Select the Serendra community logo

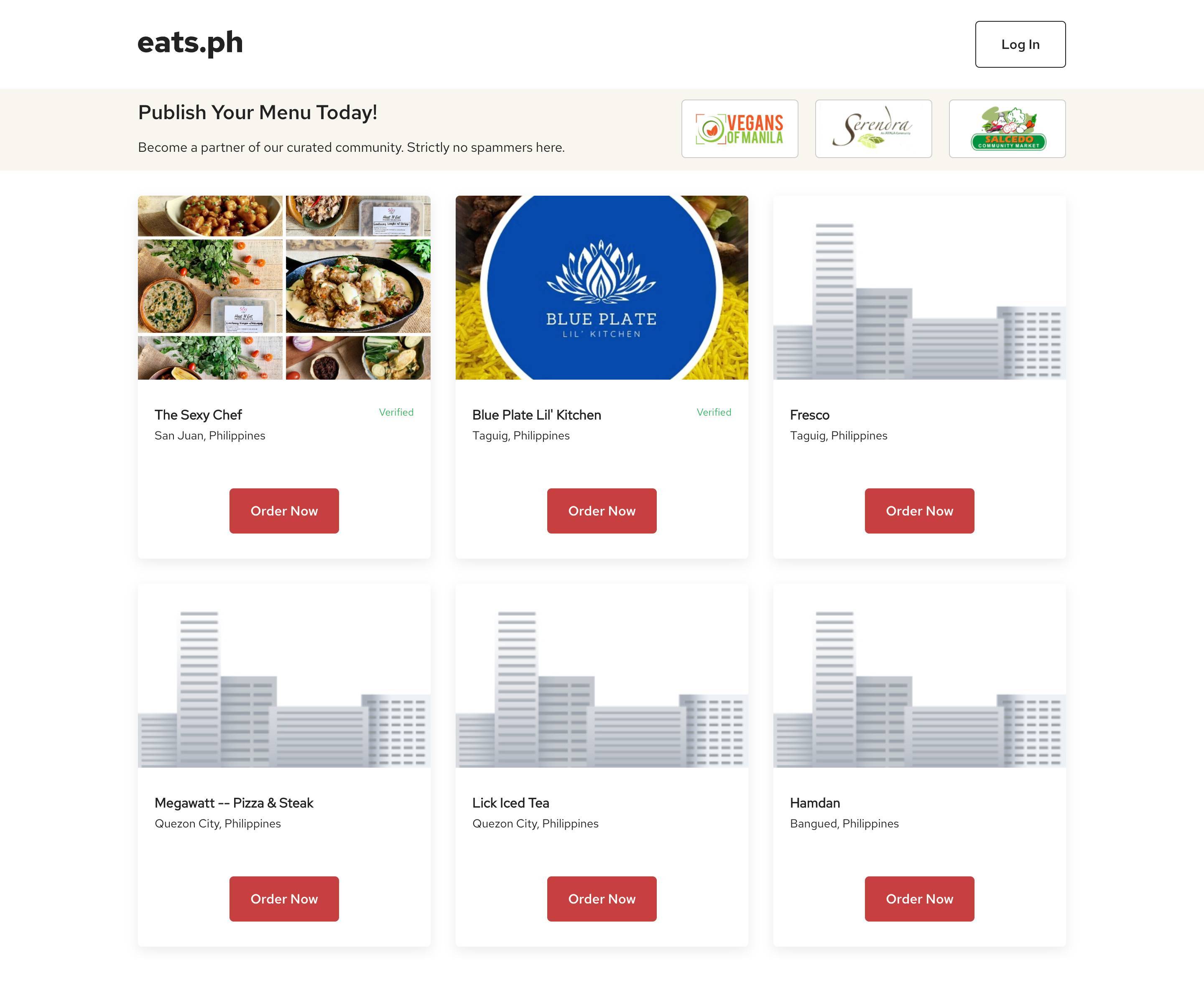pyautogui.click(x=872, y=128)
